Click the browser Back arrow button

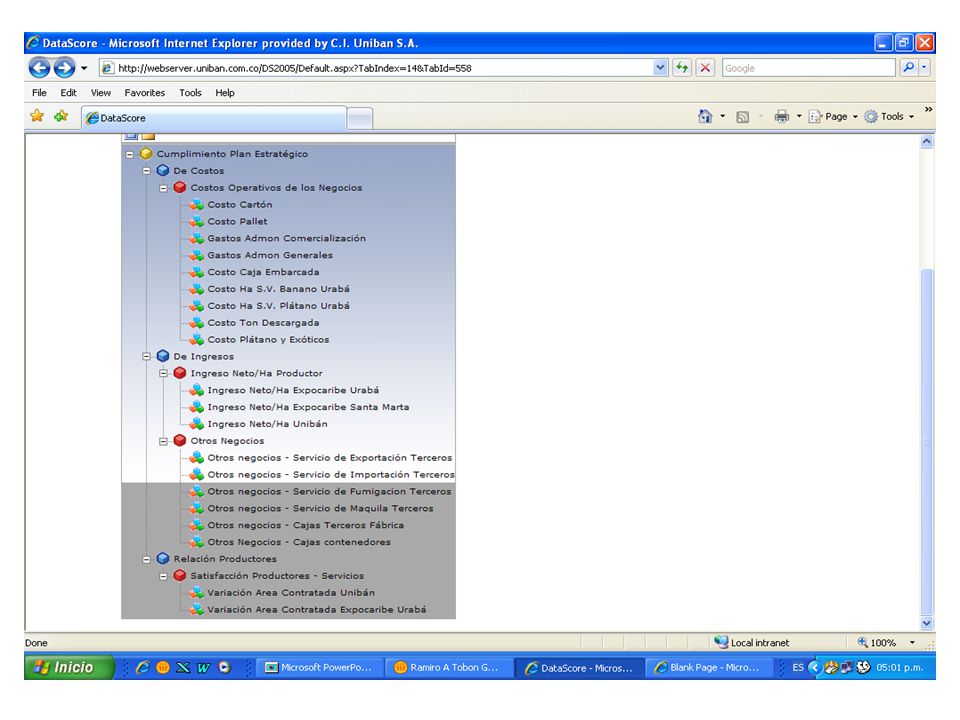(x=40, y=67)
